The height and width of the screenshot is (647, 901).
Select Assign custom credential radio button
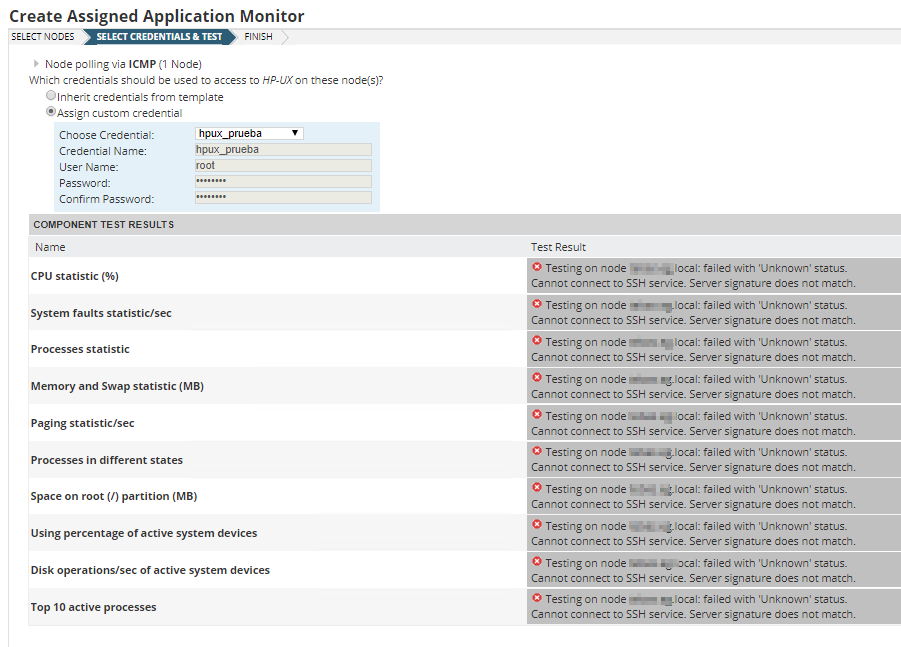tap(51, 111)
